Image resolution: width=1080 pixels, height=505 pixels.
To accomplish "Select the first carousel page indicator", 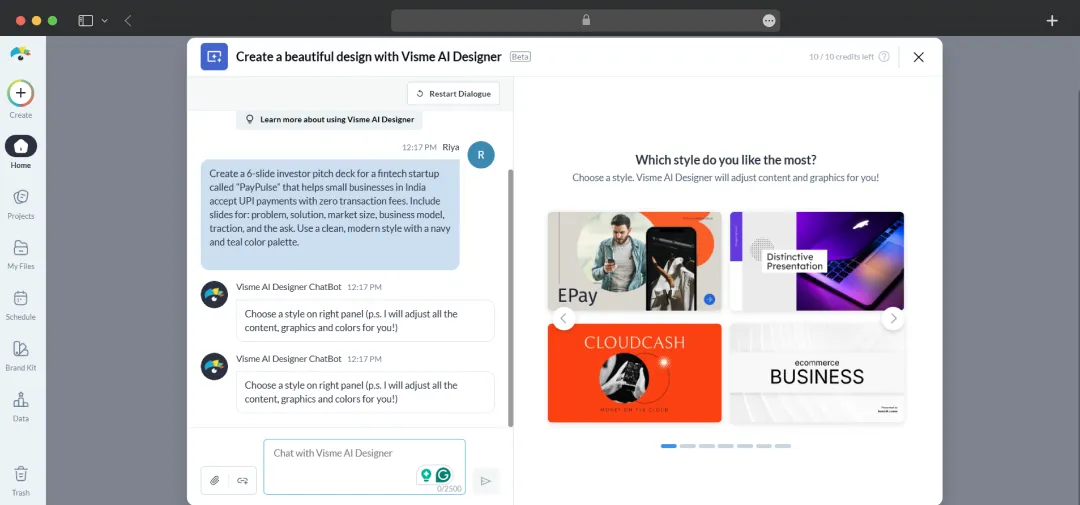I will [x=669, y=446].
